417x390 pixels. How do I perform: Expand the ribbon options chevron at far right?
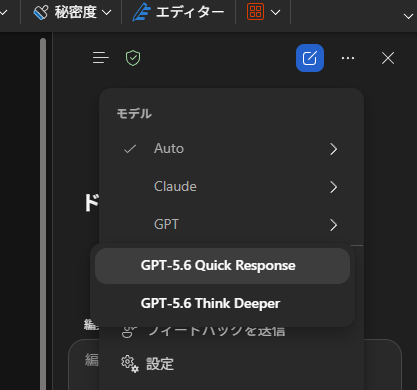(x=408, y=16)
